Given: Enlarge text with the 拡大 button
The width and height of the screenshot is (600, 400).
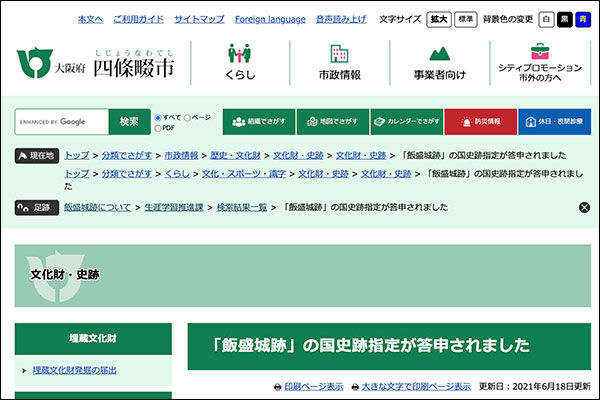Looking at the screenshot, I should point(439,19).
